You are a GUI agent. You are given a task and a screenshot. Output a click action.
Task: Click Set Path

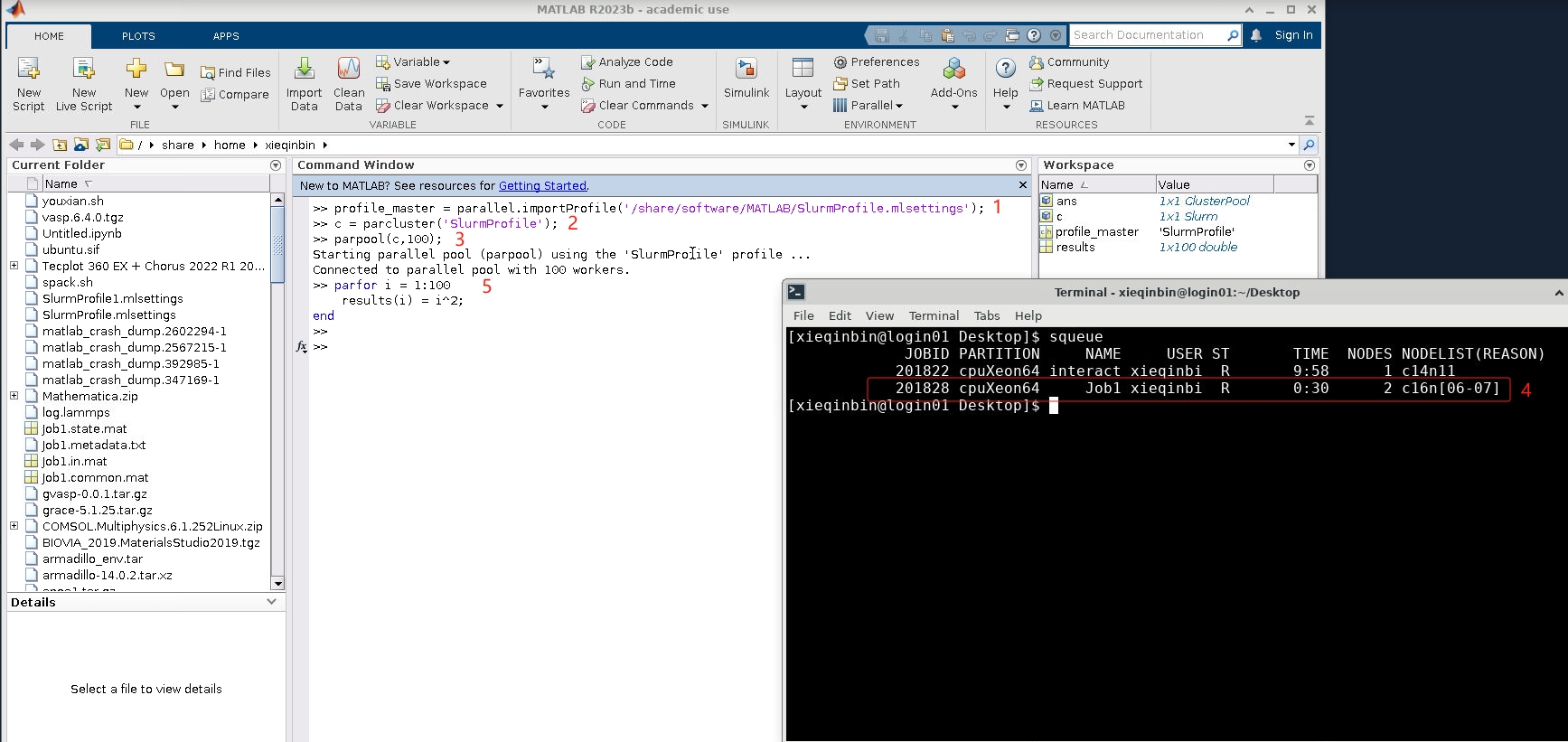click(x=867, y=83)
